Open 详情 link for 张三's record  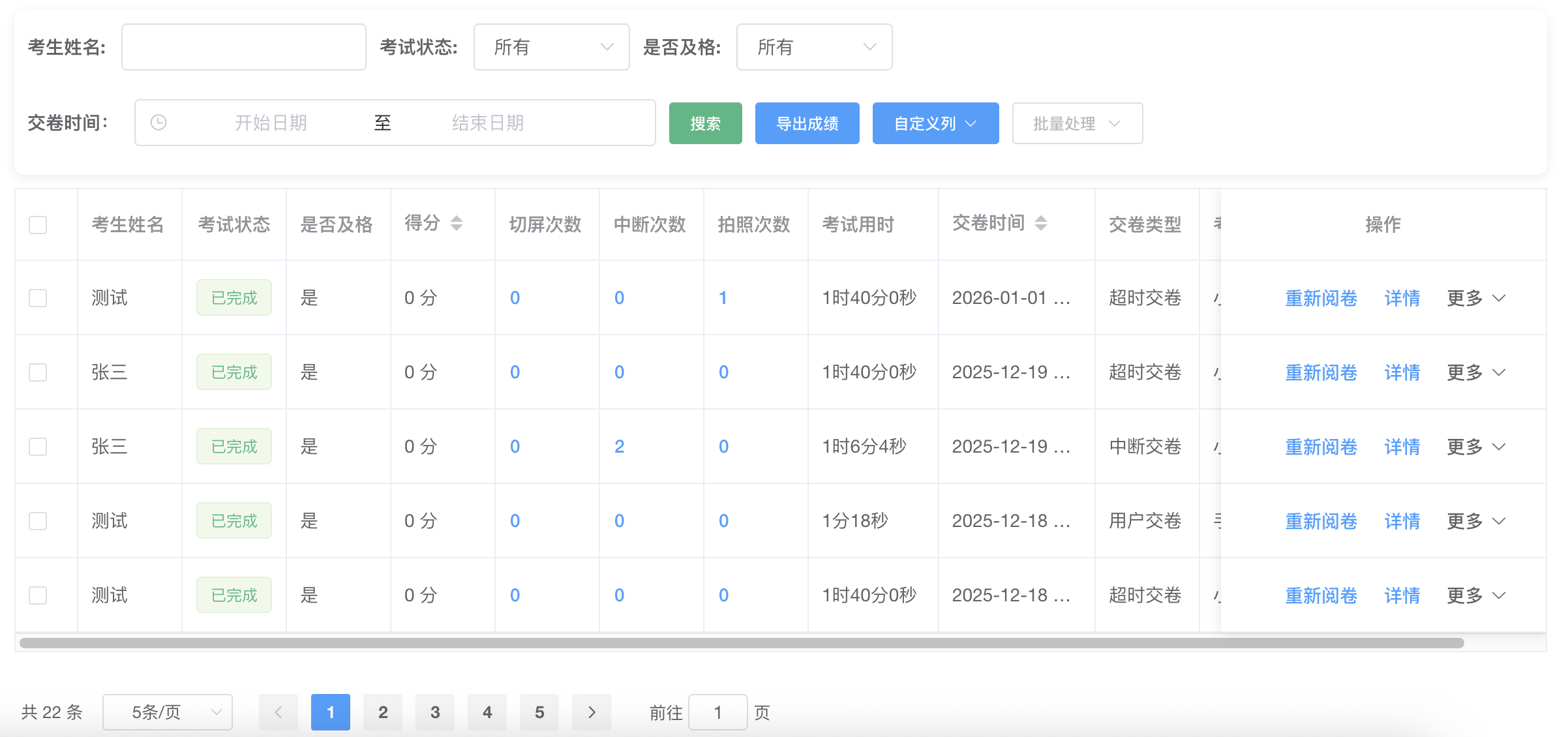(x=1402, y=372)
